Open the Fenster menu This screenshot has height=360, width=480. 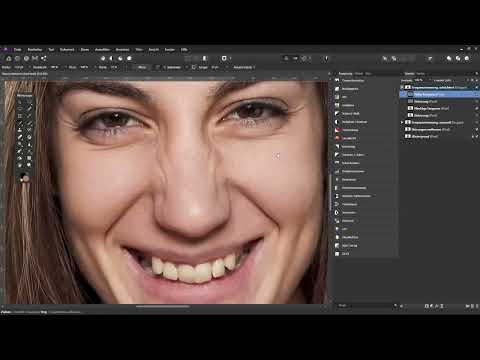pyautogui.click(x=170, y=50)
